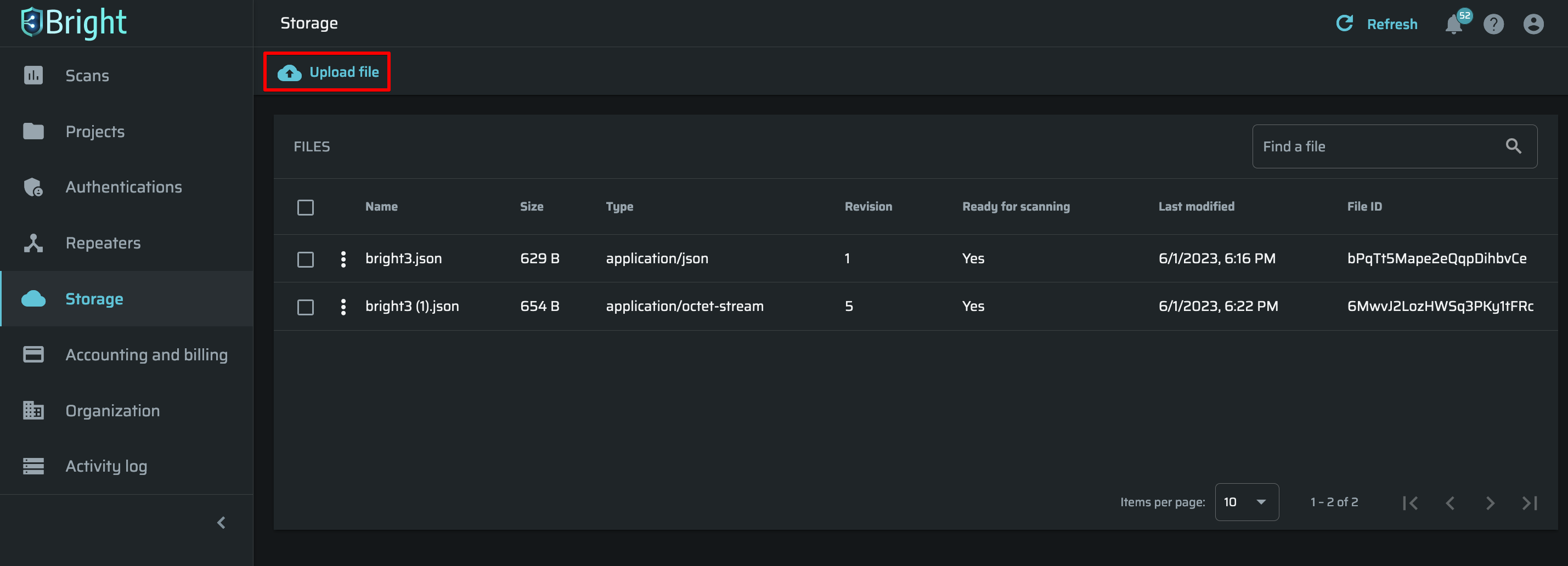The width and height of the screenshot is (1568, 566).
Task: Click the circular refresh arrow icon
Action: (1344, 23)
